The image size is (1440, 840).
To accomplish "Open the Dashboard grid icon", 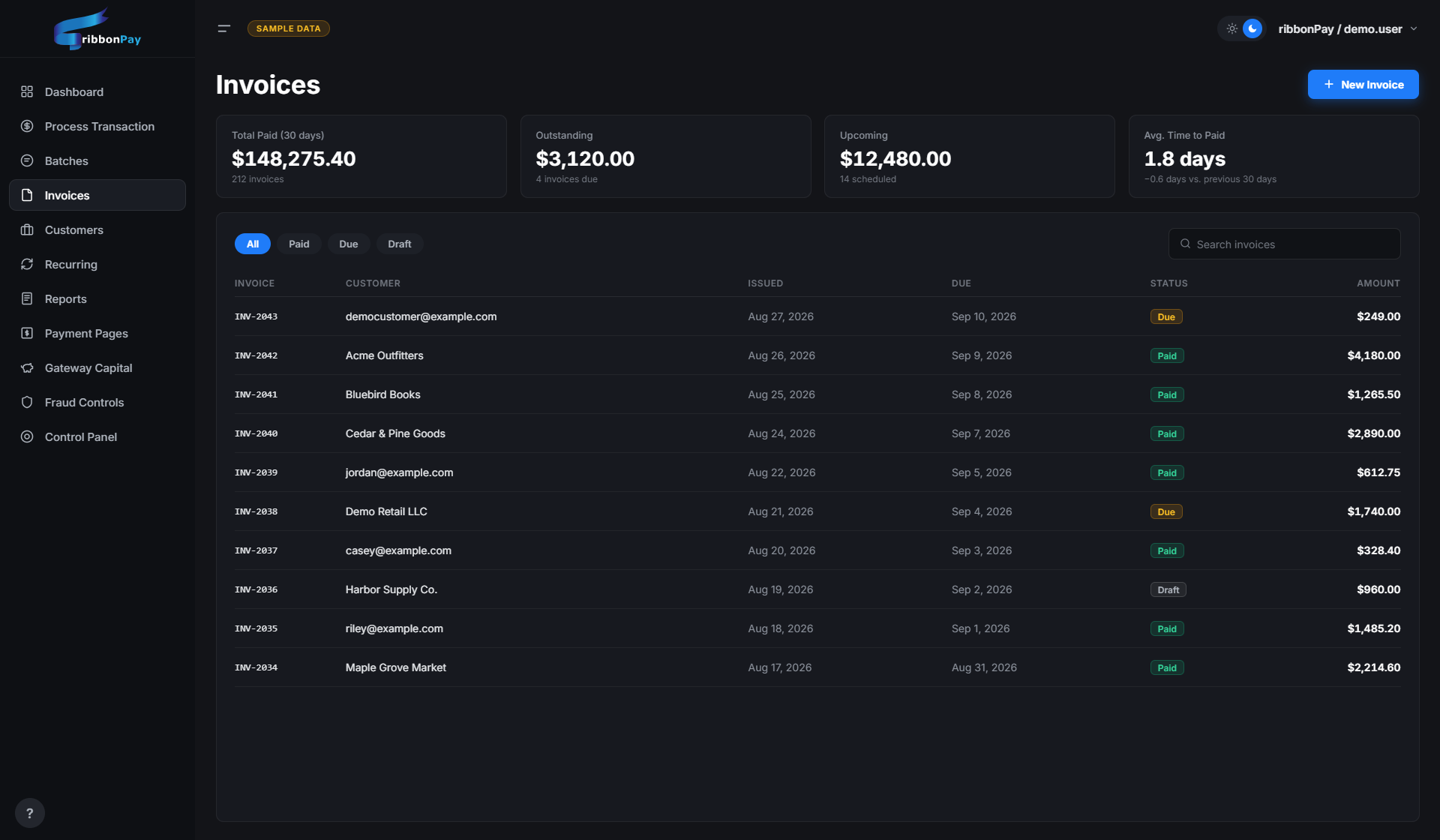I will pyautogui.click(x=27, y=91).
